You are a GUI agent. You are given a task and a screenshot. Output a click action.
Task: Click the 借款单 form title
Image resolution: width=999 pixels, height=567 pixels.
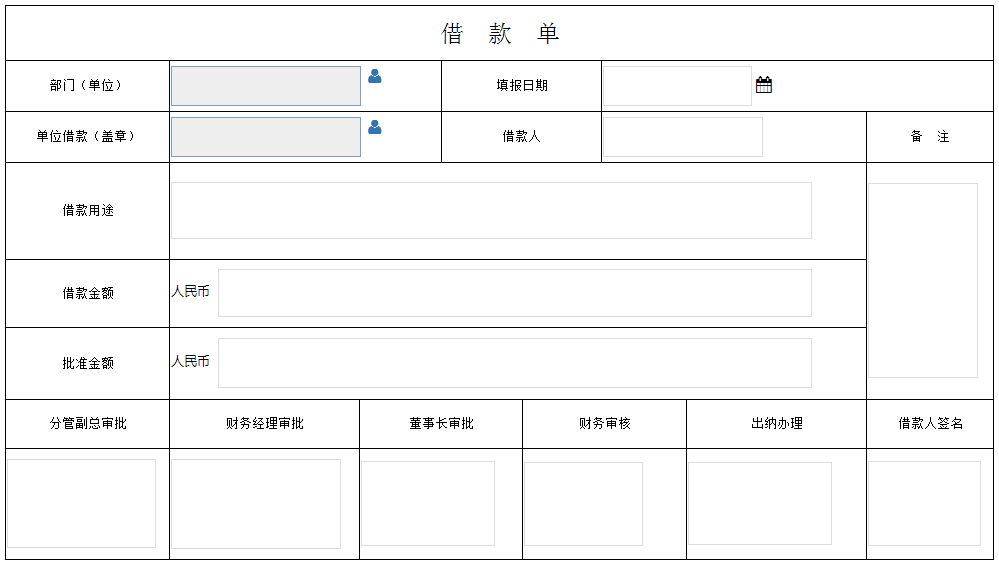click(500, 33)
